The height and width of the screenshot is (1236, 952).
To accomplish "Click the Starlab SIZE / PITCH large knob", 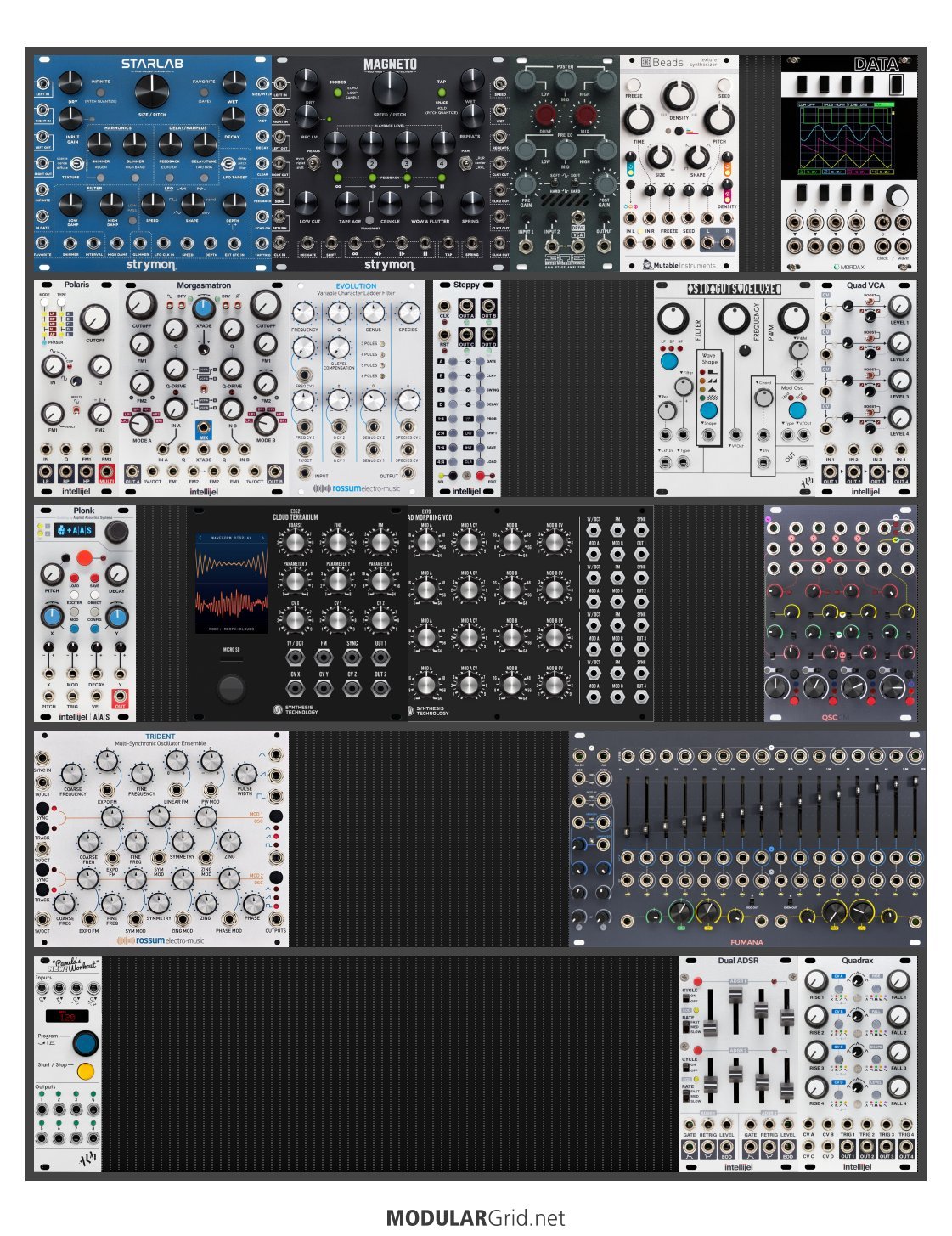I will point(153,90).
